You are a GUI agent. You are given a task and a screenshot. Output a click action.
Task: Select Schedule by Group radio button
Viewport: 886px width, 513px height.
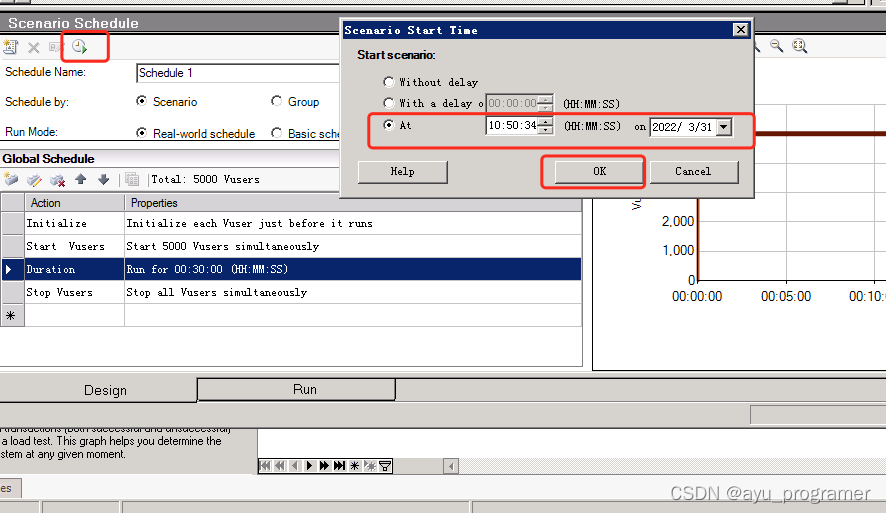click(x=276, y=101)
